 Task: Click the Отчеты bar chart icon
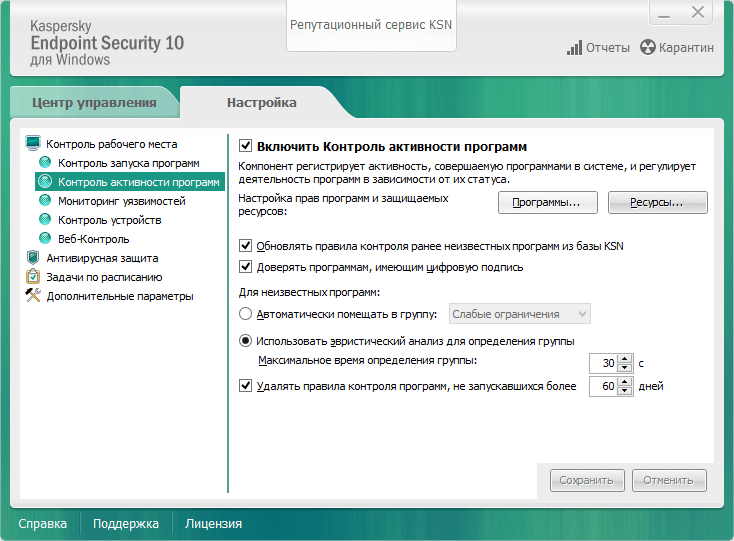(574, 48)
